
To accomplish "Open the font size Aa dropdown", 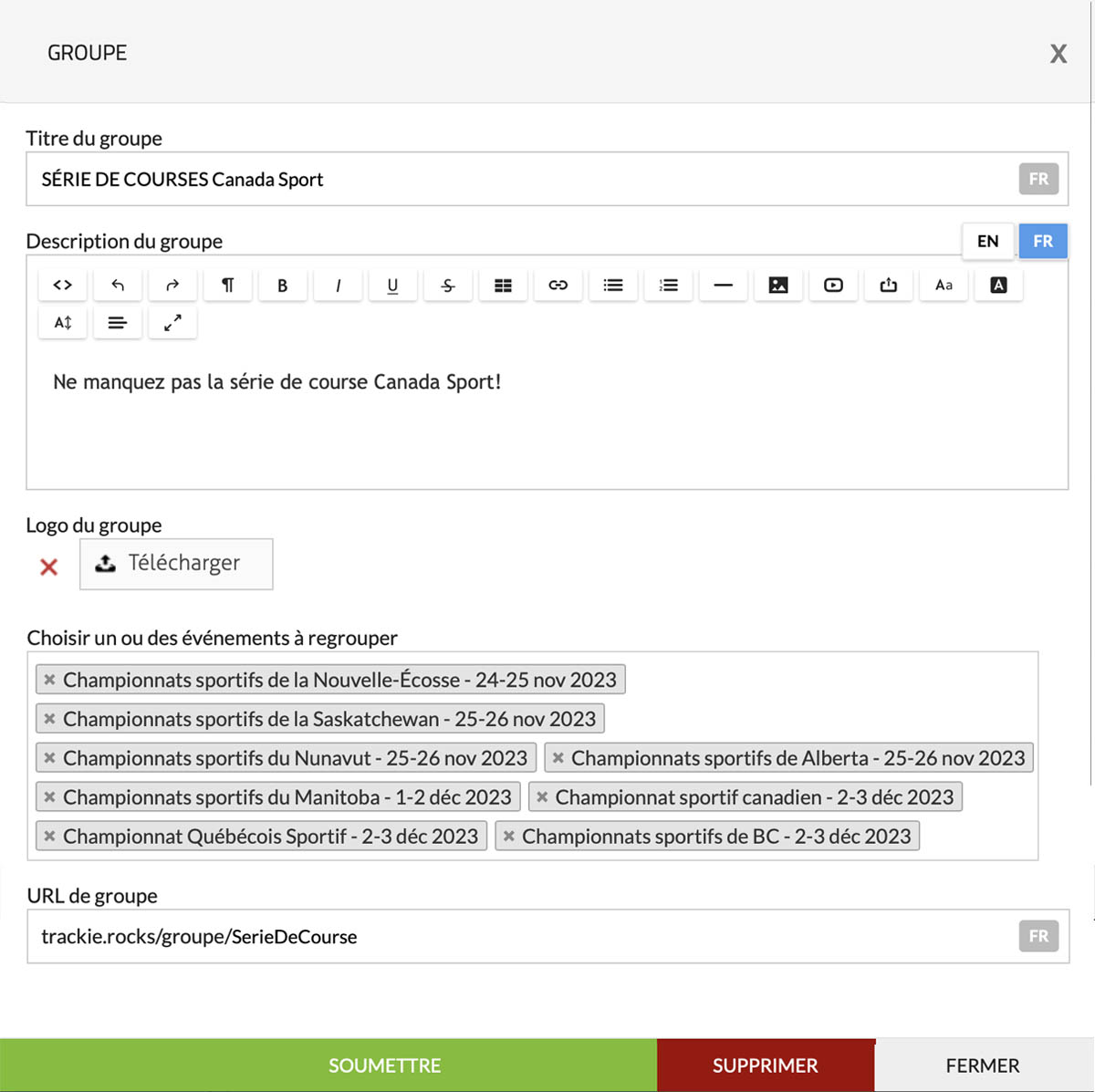I will pos(944,286).
